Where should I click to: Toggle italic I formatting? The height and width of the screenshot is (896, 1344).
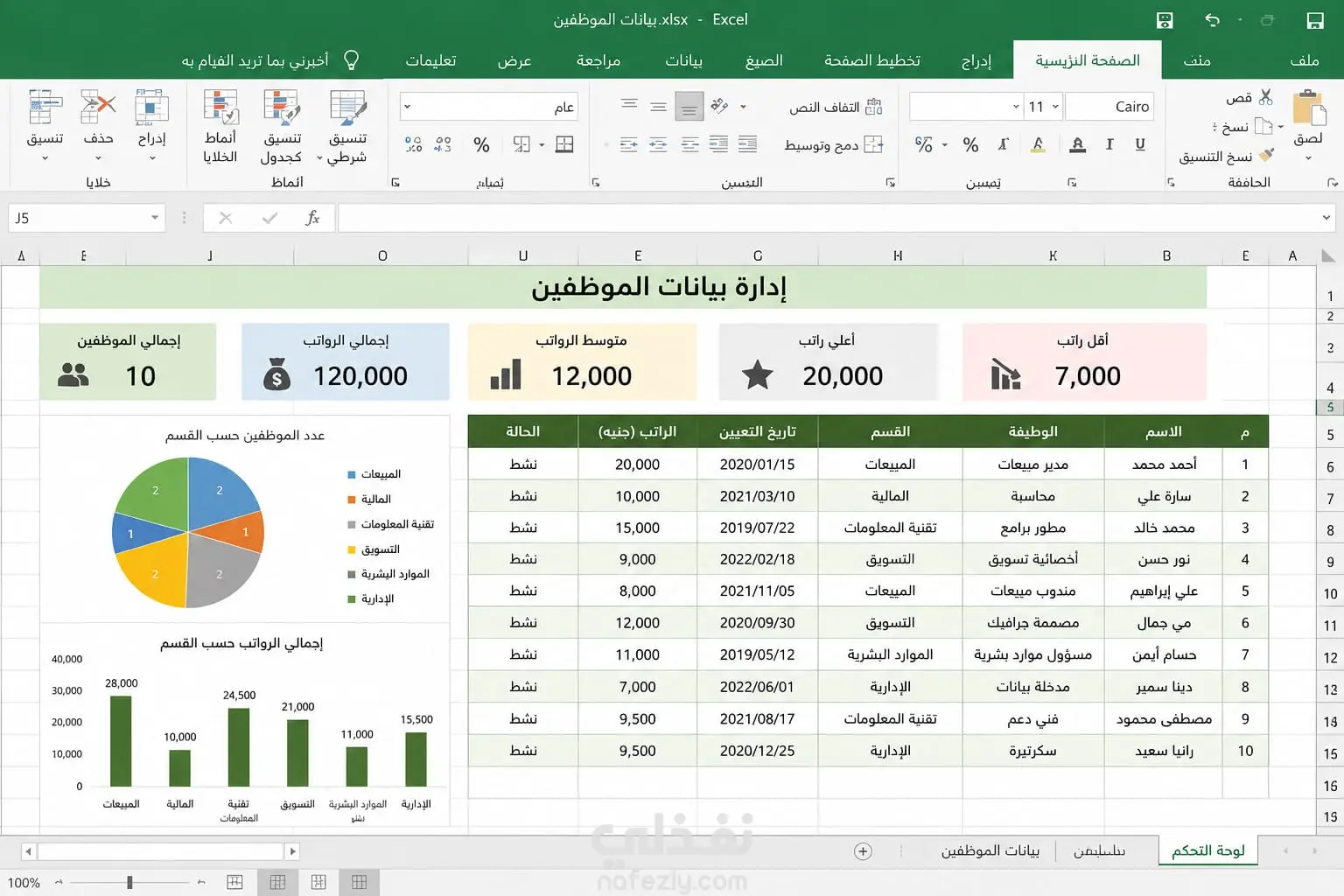click(1109, 144)
